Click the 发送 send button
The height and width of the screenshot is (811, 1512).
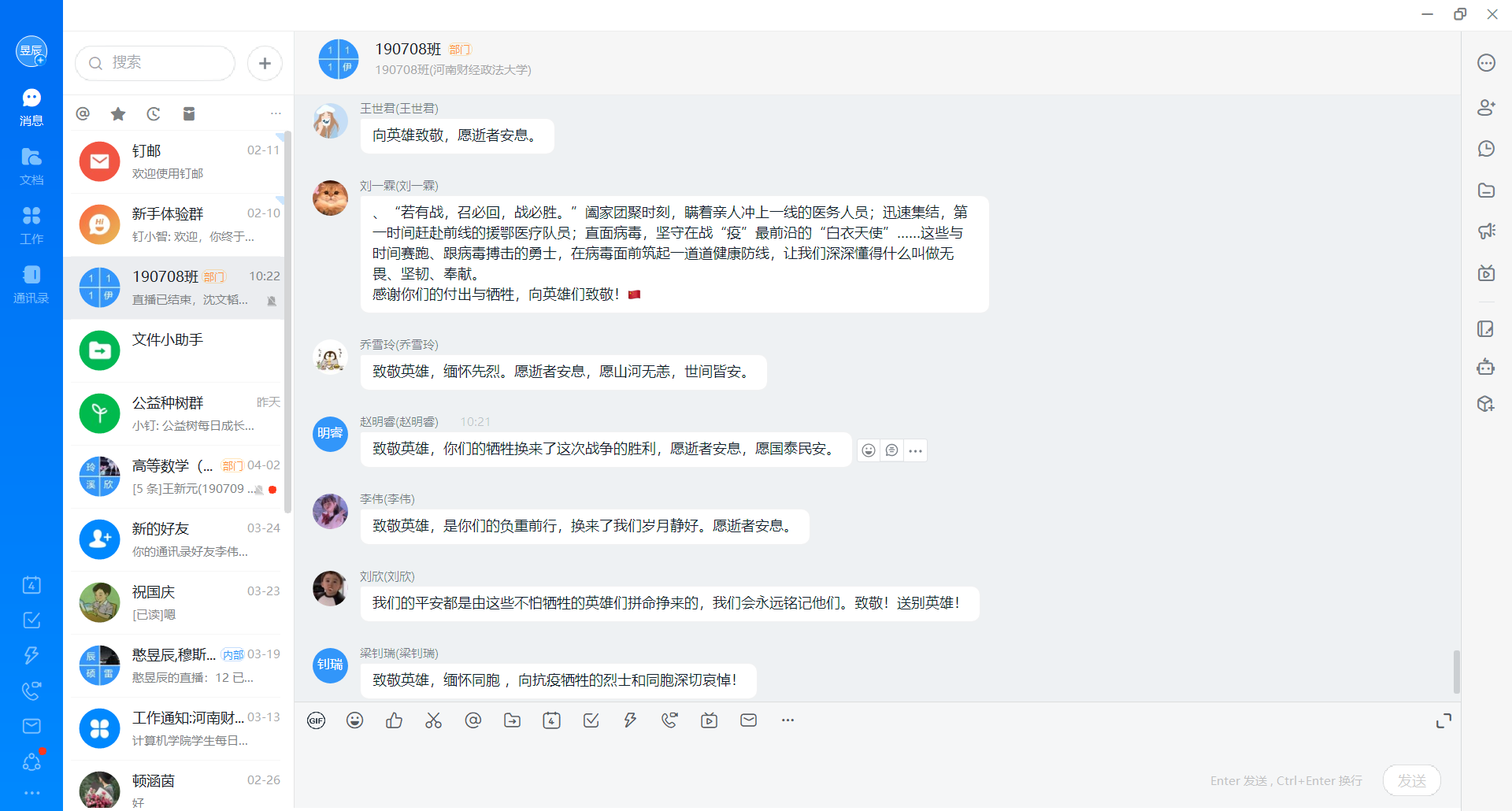point(1411,780)
